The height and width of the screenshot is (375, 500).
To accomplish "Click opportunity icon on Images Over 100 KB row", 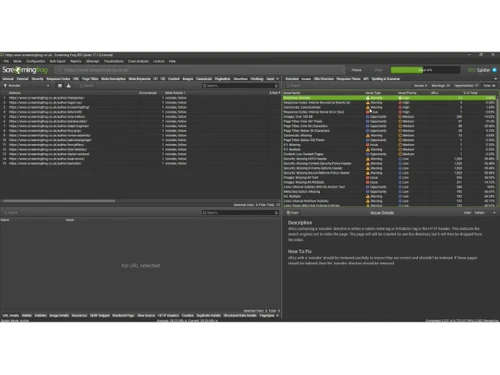I will 368,117.
